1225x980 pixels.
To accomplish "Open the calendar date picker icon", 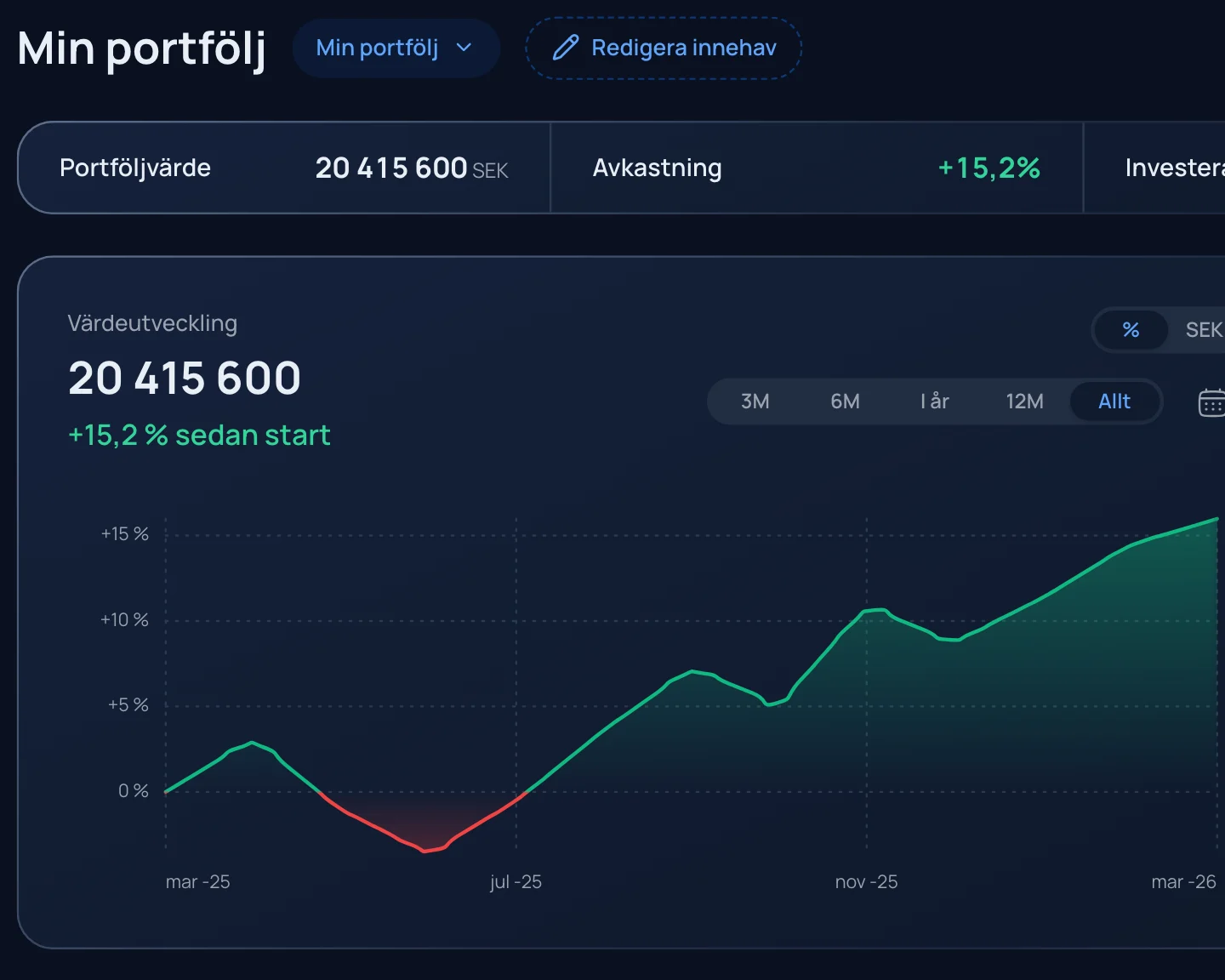I will coord(1211,402).
